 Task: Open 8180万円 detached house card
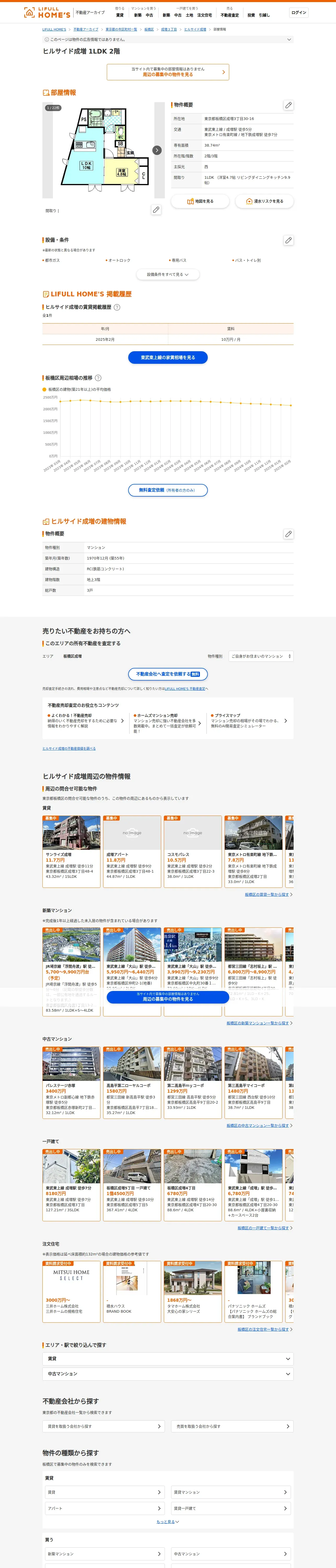click(x=71, y=1185)
